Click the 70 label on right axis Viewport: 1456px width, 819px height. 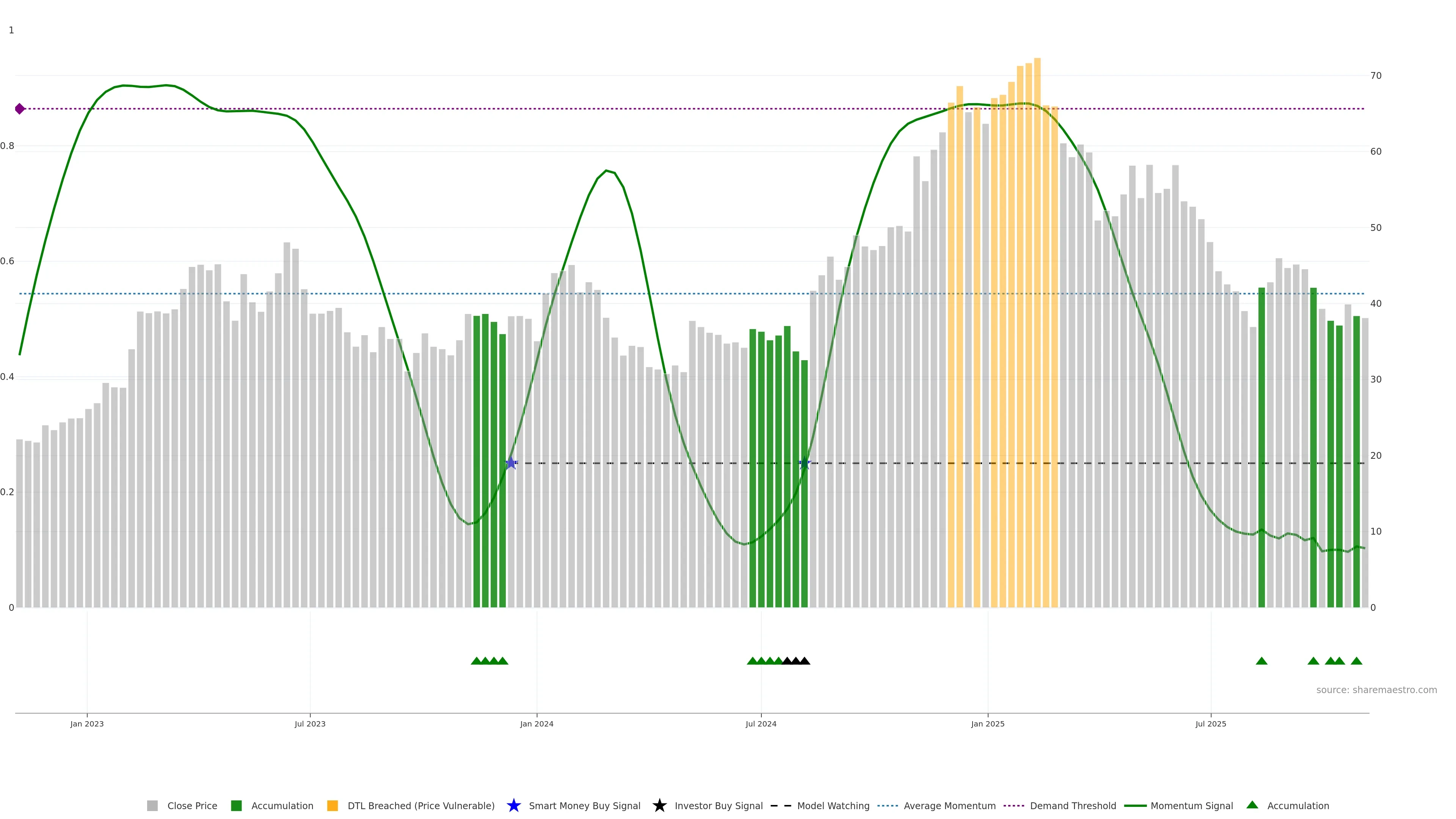pyautogui.click(x=1376, y=75)
